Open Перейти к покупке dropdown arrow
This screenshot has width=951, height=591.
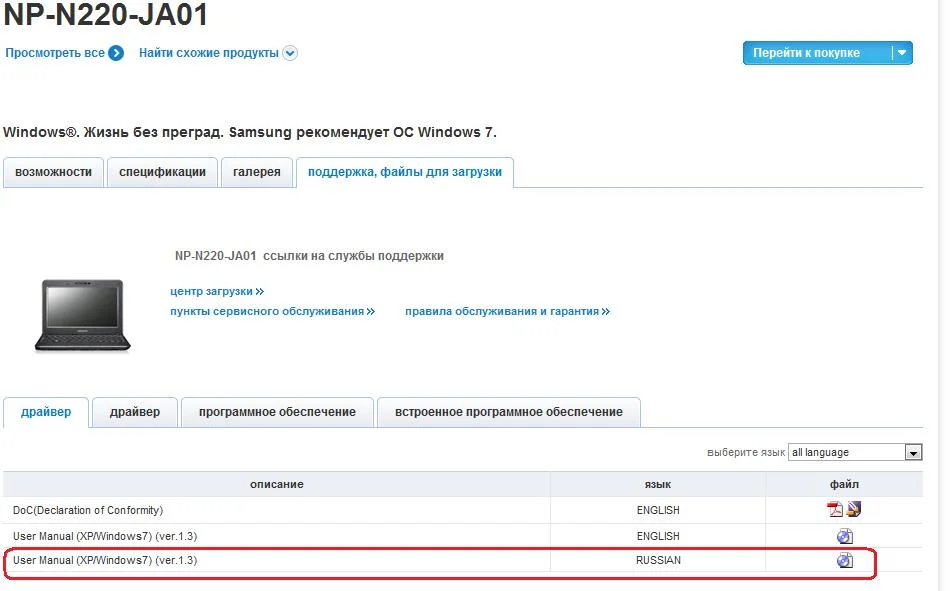902,53
